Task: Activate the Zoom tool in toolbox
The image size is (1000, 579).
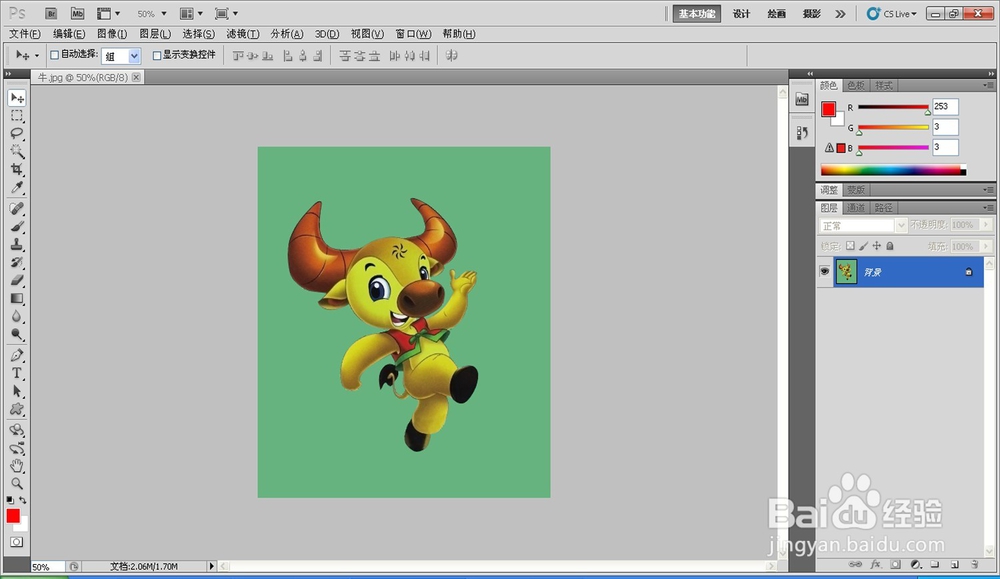Action: click(17, 483)
